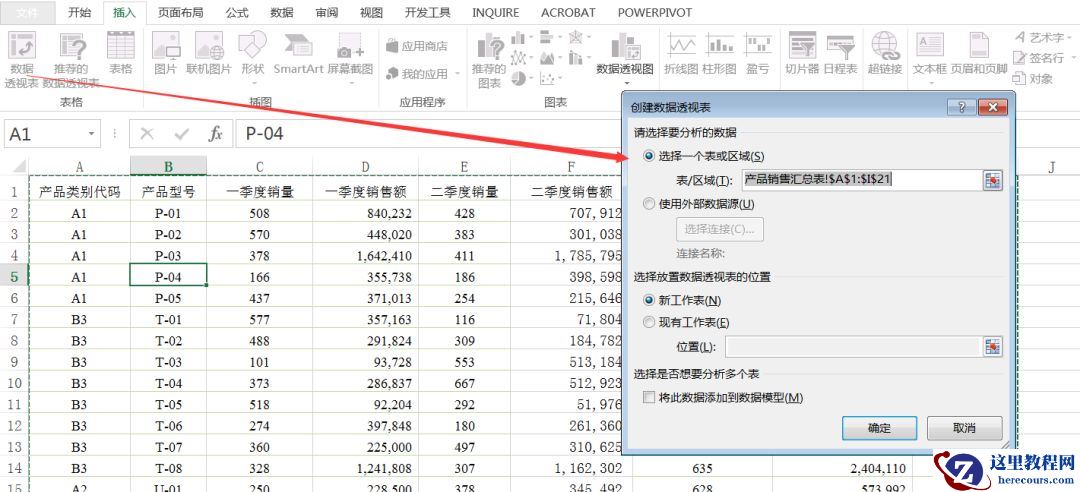Choose the 现有工作表 radio option
Screen dimensions: 1080x492
tap(648, 322)
